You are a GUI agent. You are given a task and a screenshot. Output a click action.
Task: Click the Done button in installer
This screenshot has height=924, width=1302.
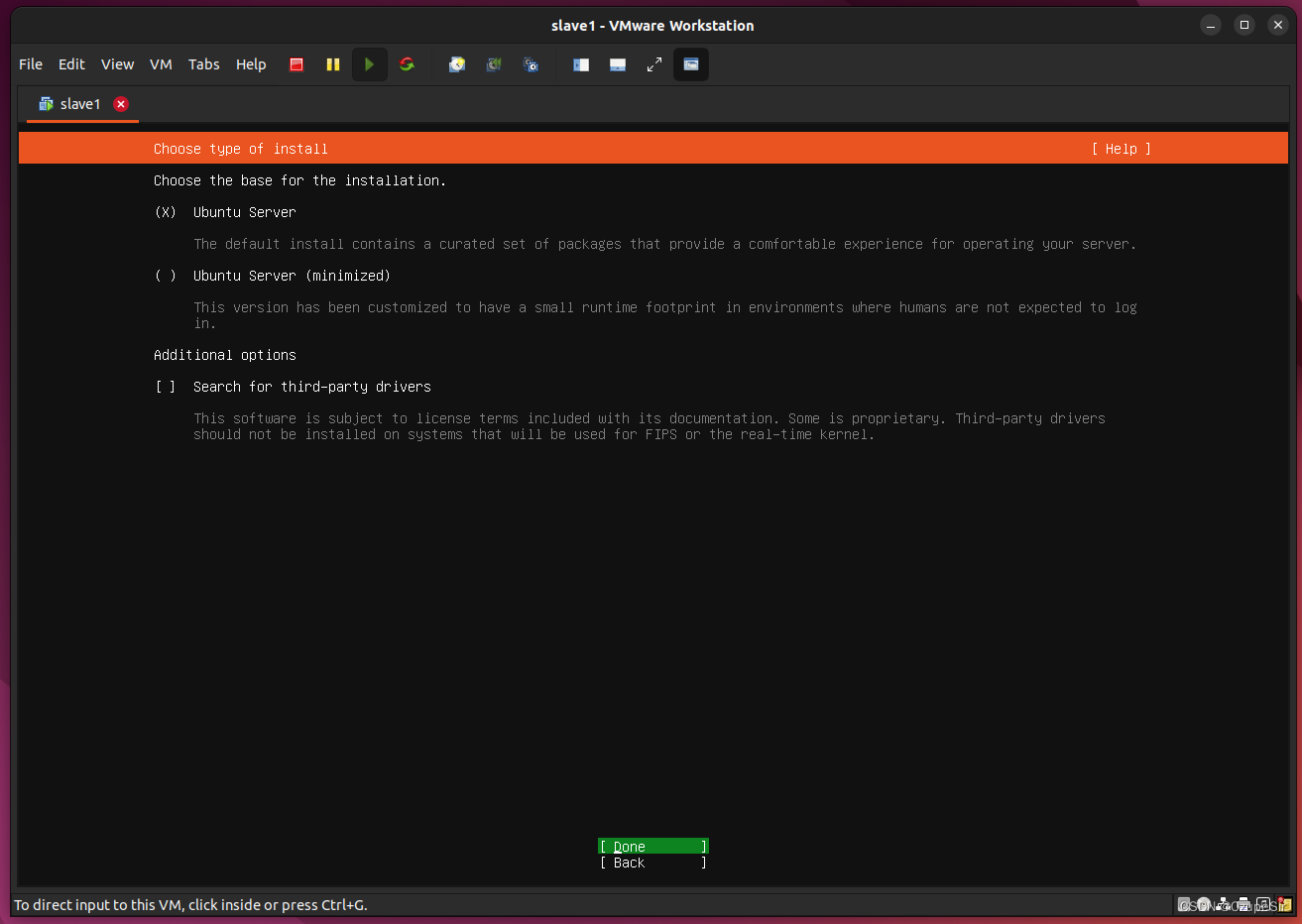point(653,847)
